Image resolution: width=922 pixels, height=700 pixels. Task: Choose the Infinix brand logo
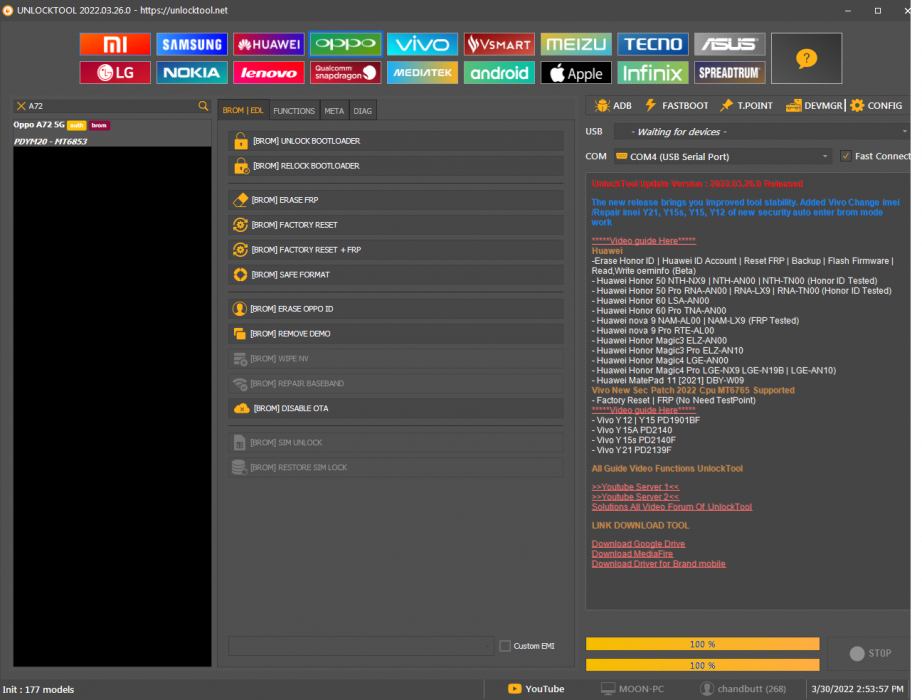click(653, 72)
